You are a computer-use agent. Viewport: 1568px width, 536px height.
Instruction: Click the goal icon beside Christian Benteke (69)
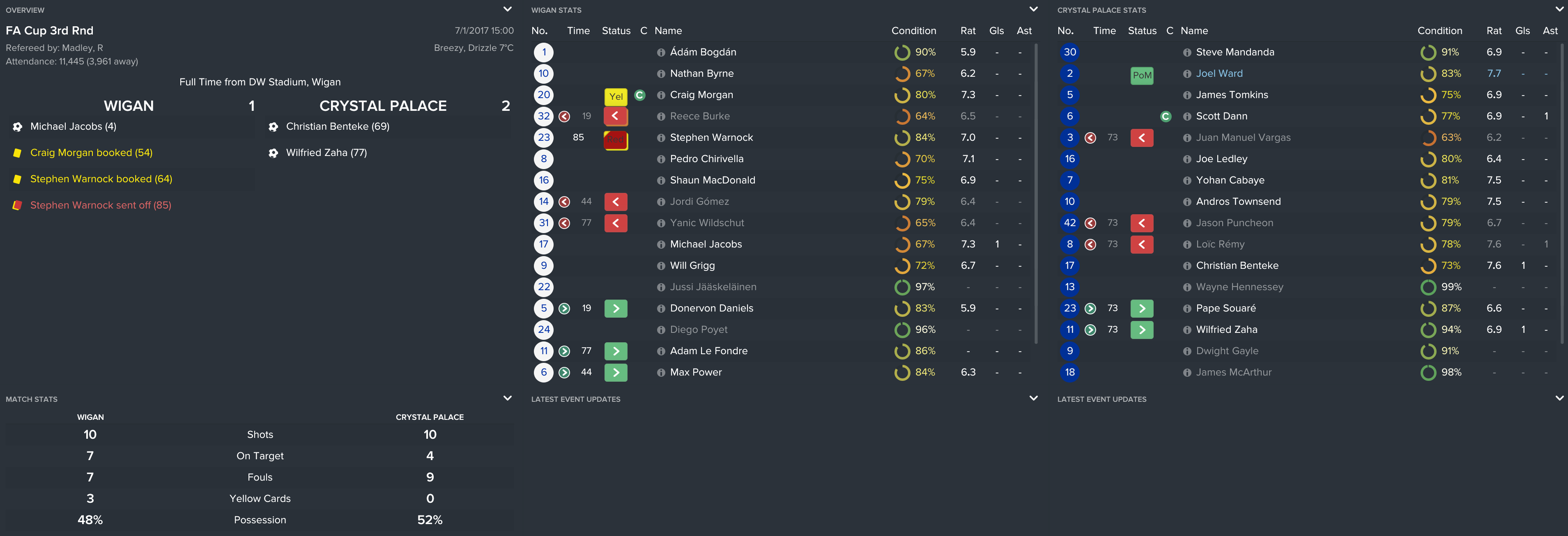click(x=273, y=126)
